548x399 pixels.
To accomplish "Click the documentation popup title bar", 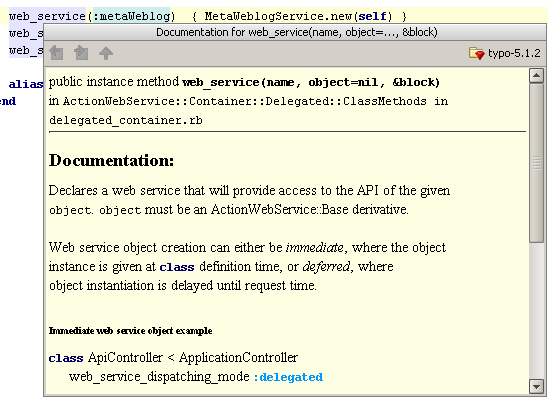I will pyautogui.click(x=295, y=32).
